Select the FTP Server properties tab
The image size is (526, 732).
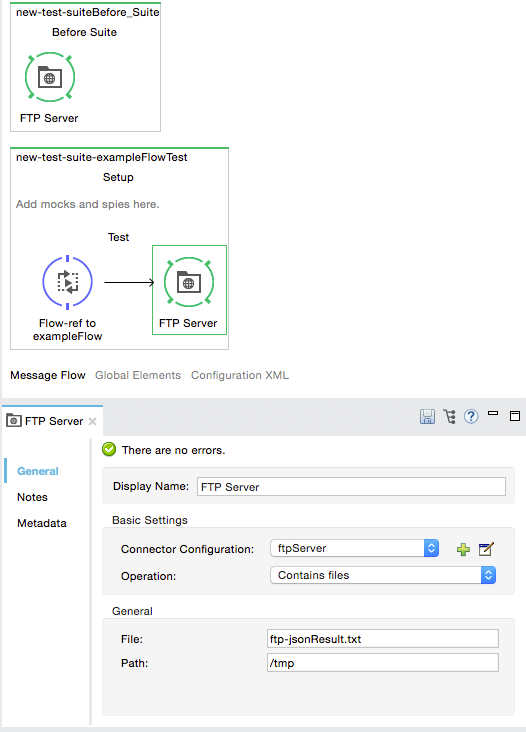point(54,421)
